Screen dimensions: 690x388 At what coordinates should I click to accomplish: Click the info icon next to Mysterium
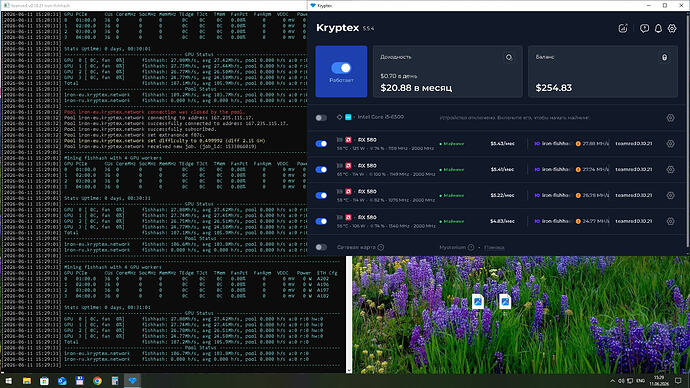[x=471, y=247]
